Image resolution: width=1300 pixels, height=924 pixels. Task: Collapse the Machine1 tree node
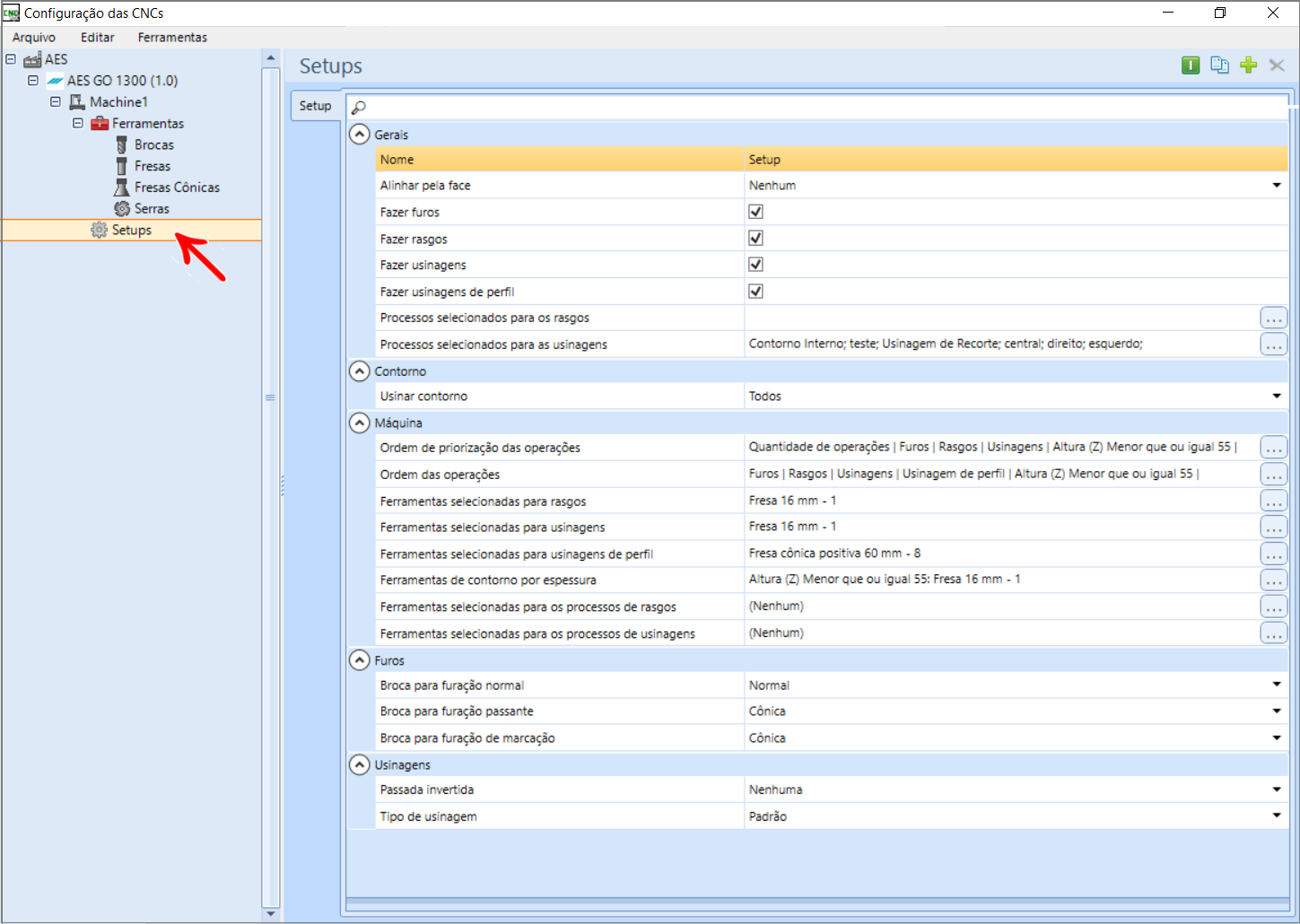click(56, 101)
